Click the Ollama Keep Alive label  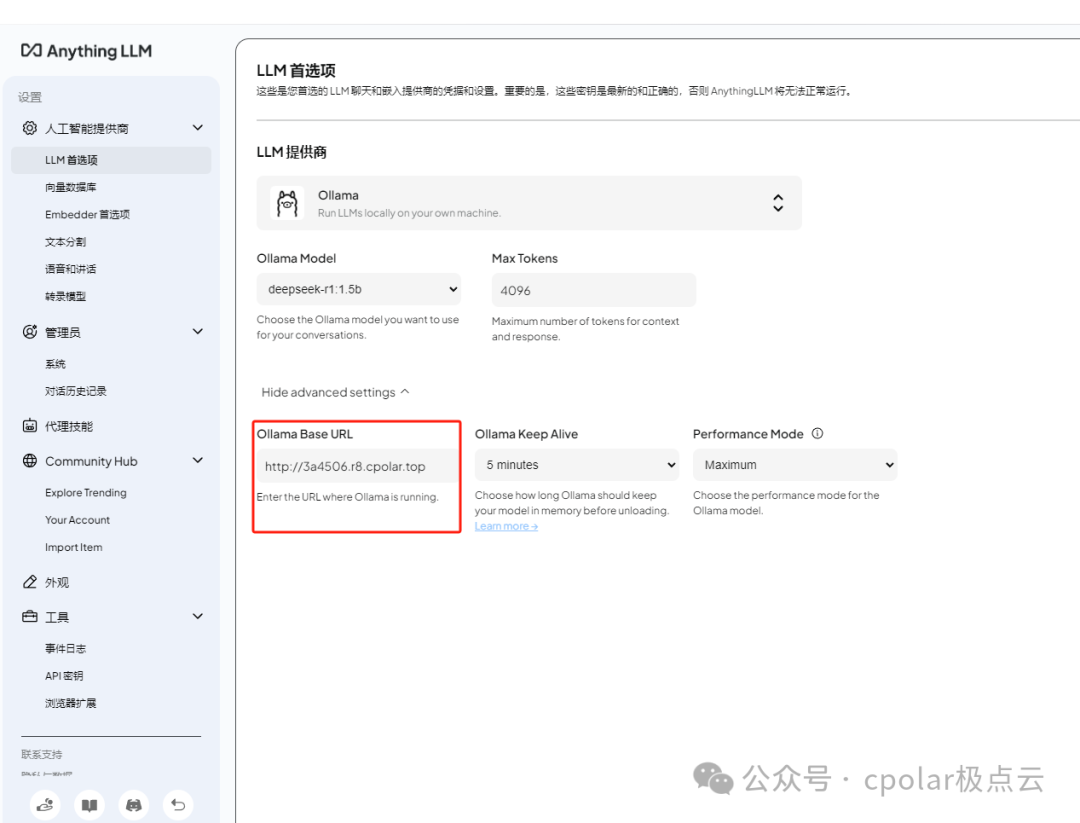[526, 434]
